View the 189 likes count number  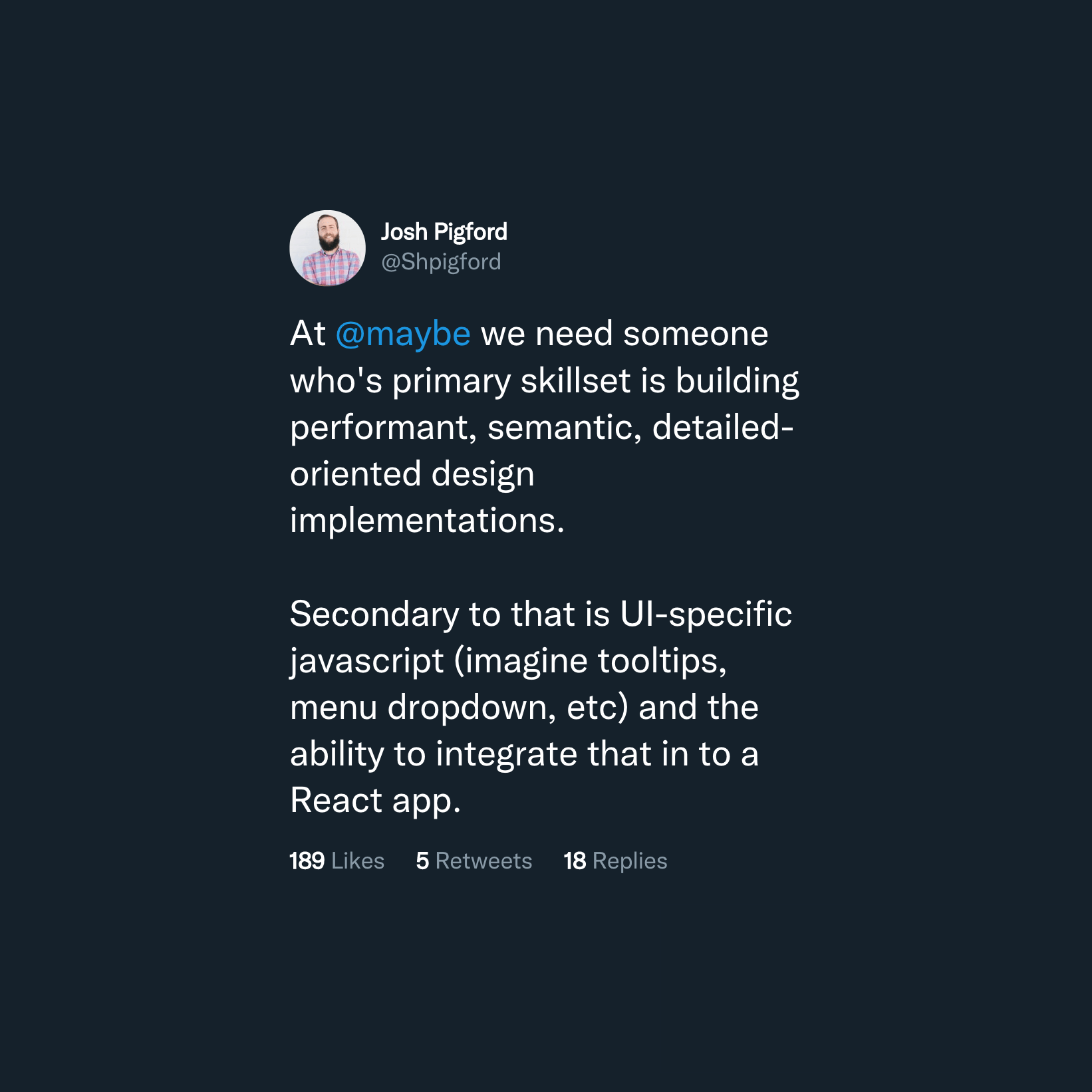pos(307,861)
